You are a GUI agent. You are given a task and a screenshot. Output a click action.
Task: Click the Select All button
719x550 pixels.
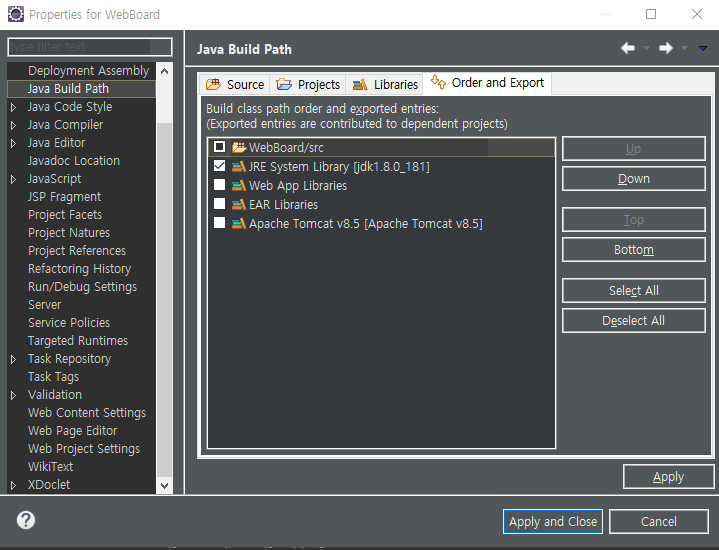click(x=634, y=290)
